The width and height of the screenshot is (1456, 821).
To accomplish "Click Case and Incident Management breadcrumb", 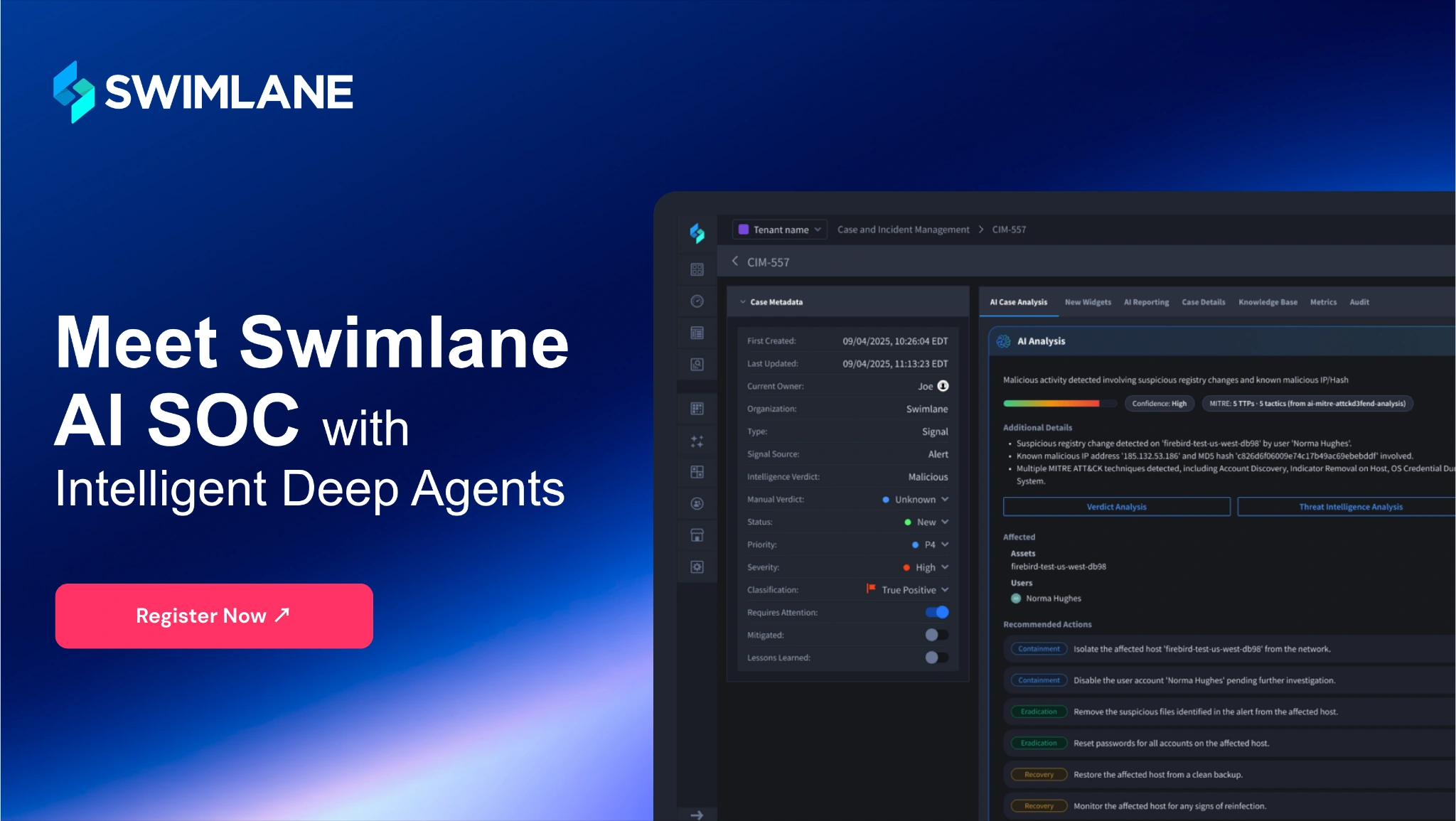I will 903,230.
